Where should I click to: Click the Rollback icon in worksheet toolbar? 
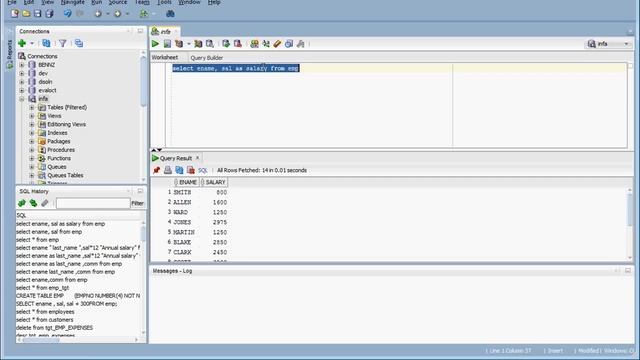pyautogui.click(x=238, y=44)
